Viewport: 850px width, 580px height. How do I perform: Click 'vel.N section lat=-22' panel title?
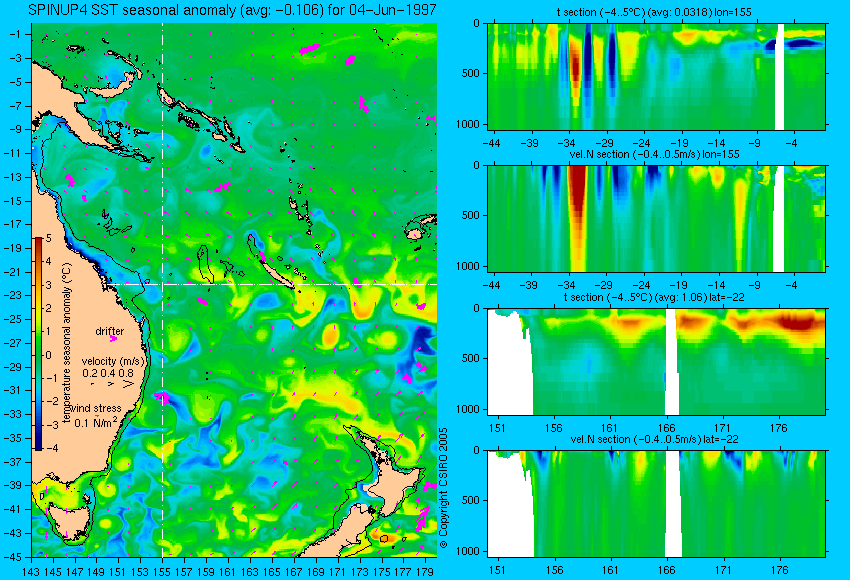[x=654, y=439]
